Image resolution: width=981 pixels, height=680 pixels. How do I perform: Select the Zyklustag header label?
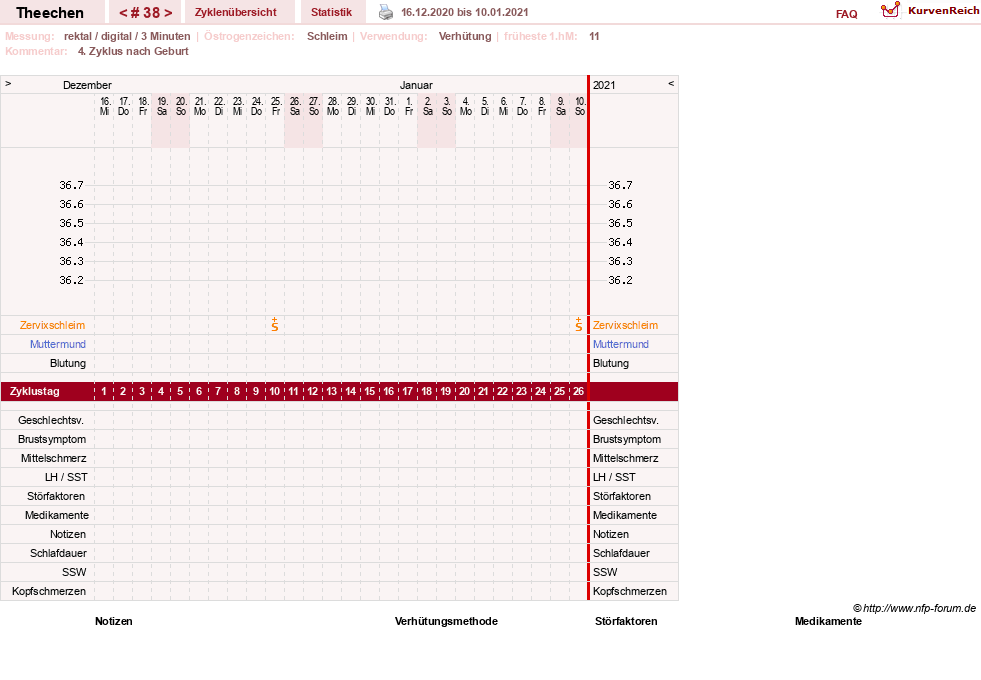[34, 392]
